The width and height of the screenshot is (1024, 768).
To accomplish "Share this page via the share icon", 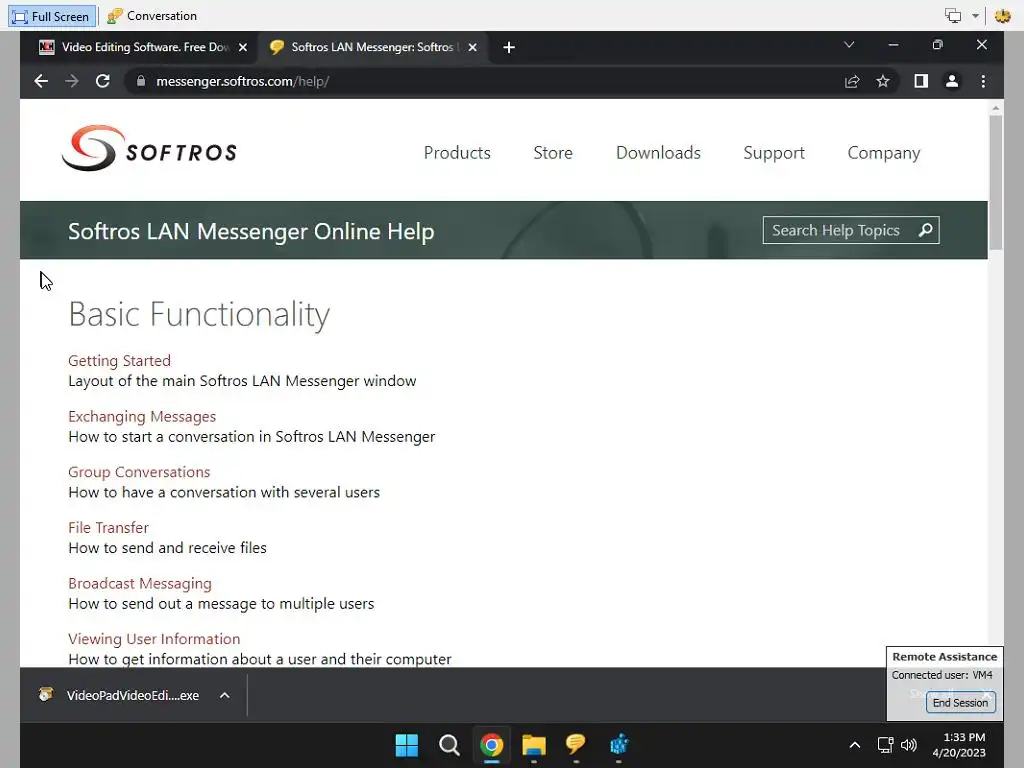I will (852, 81).
